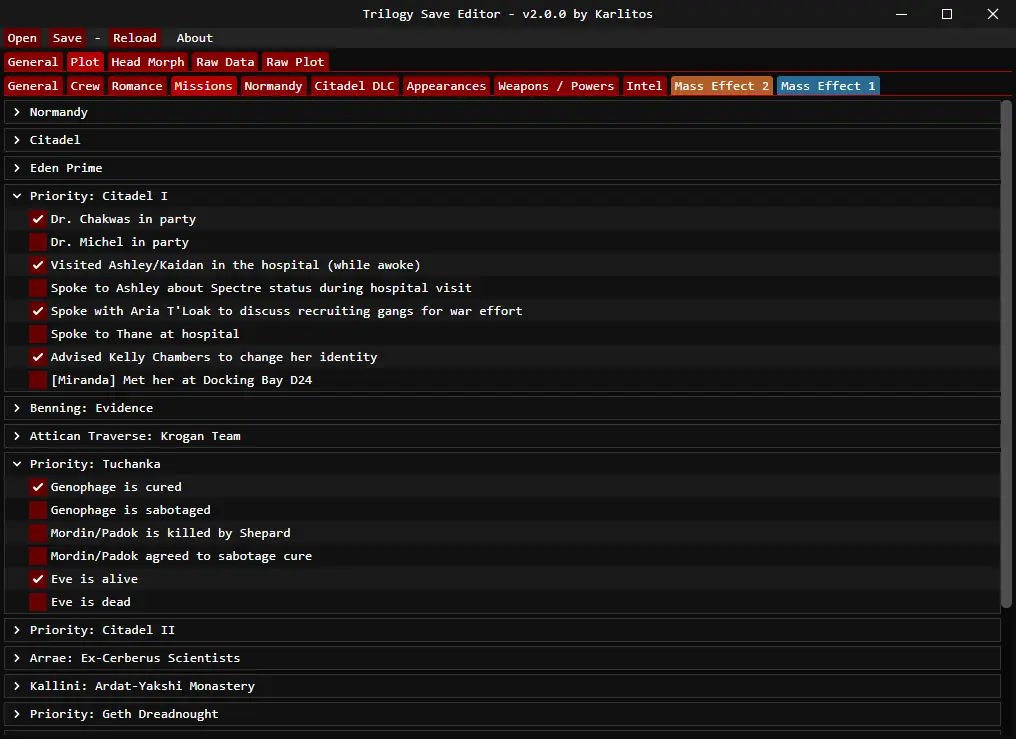Open Weapons / Powers sub-tab
Viewport: 1016px width, 739px height.
(x=555, y=85)
